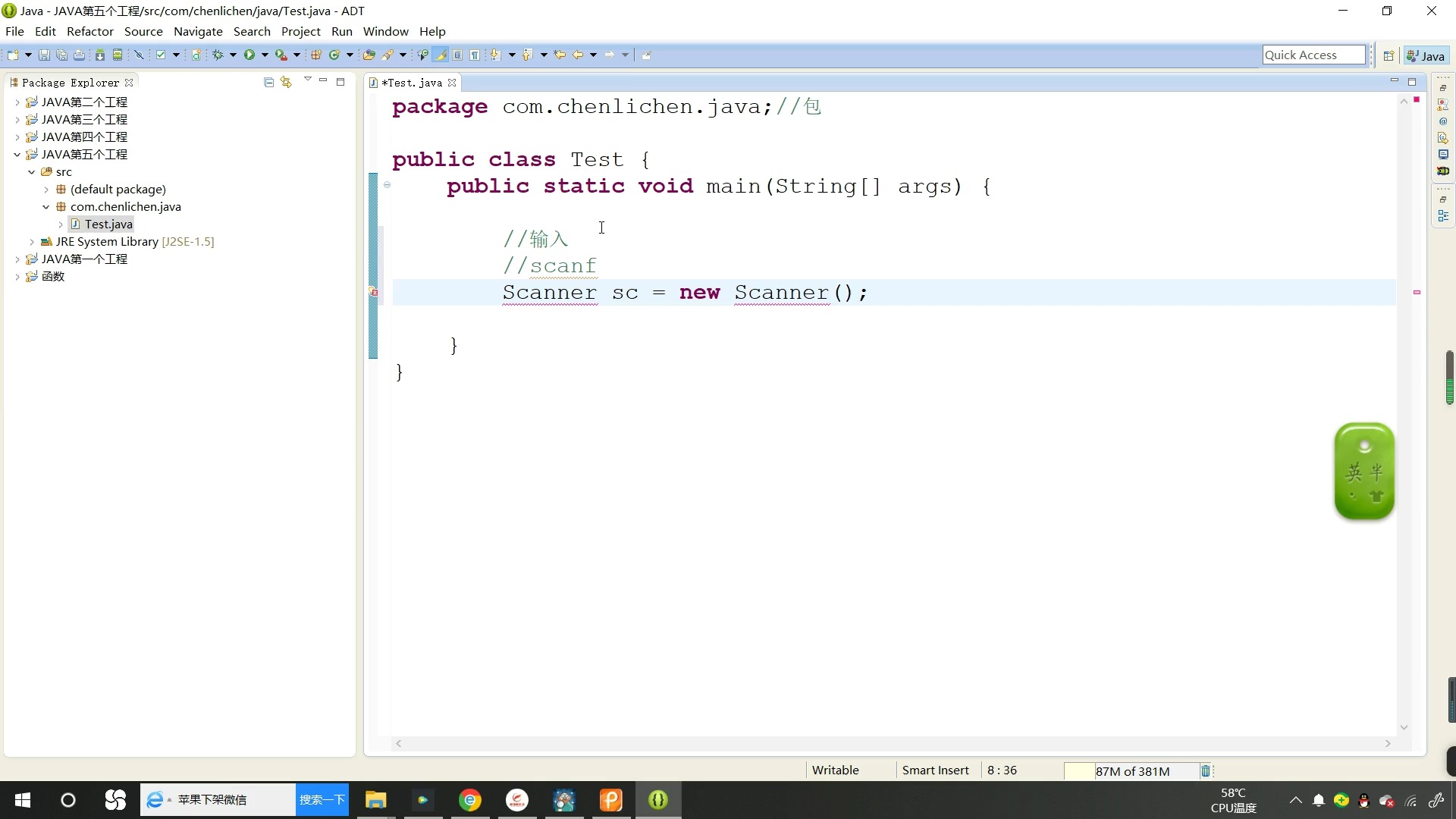1456x819 pixels.
Task: Open the Android SDK Manager icon
Action: tap(99, 55)
